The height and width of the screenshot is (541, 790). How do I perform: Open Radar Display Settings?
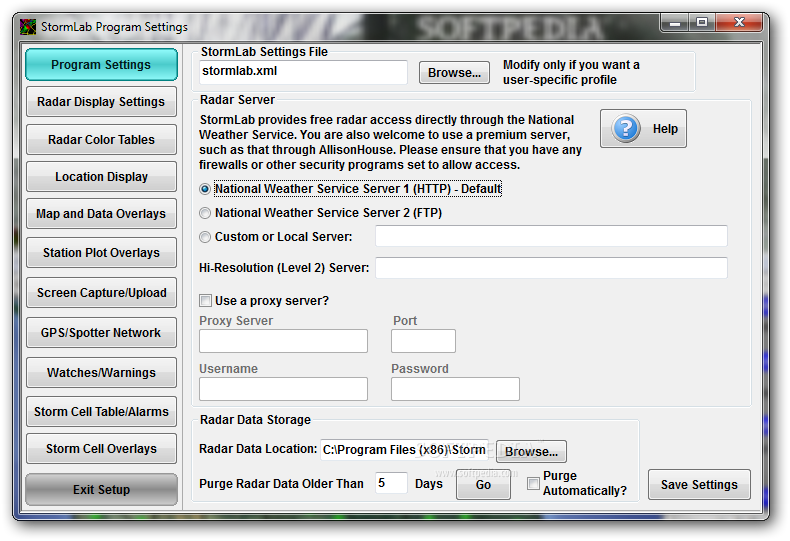tap(101, 102)
